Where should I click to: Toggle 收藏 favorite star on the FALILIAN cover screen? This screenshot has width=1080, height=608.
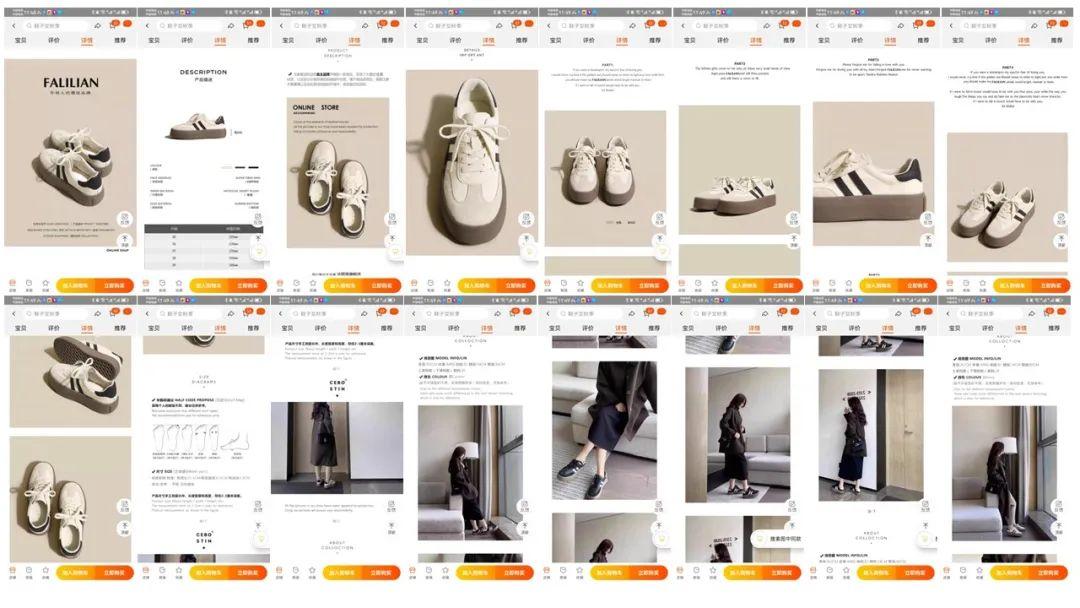click(46, 285)
